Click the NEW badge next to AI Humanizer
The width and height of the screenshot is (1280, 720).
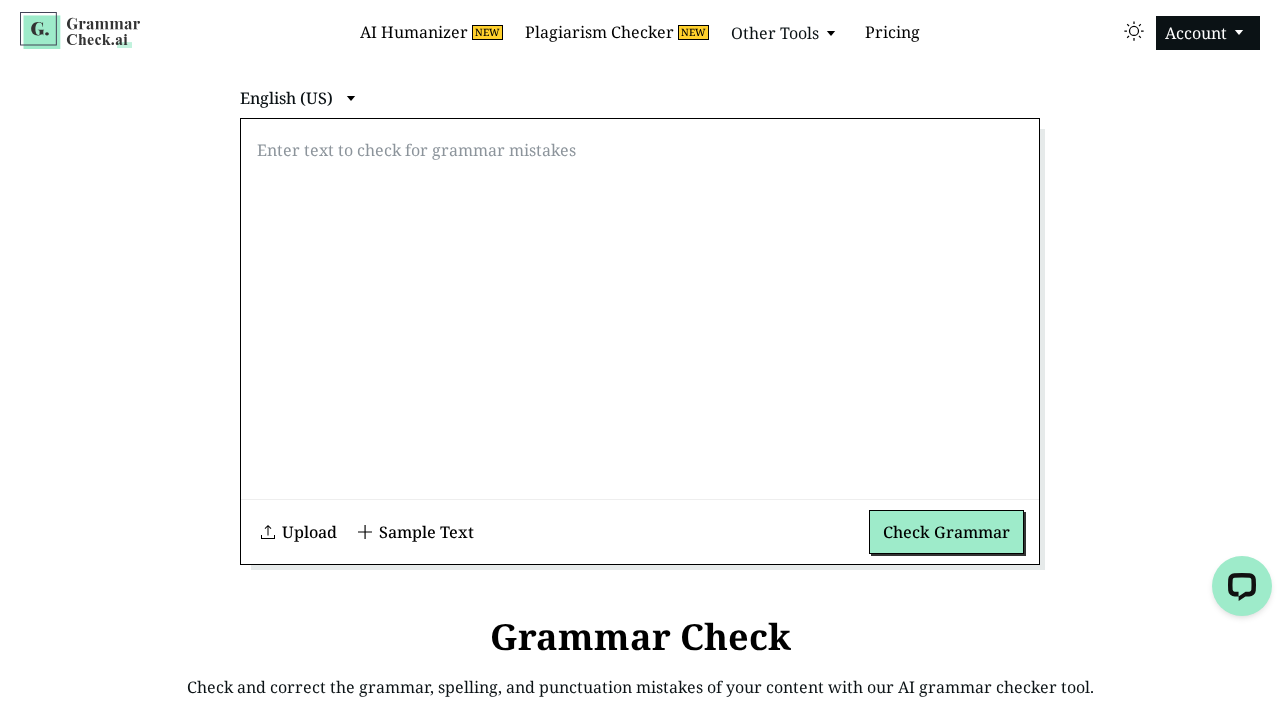pyautogui.click(x=487, y=31)
